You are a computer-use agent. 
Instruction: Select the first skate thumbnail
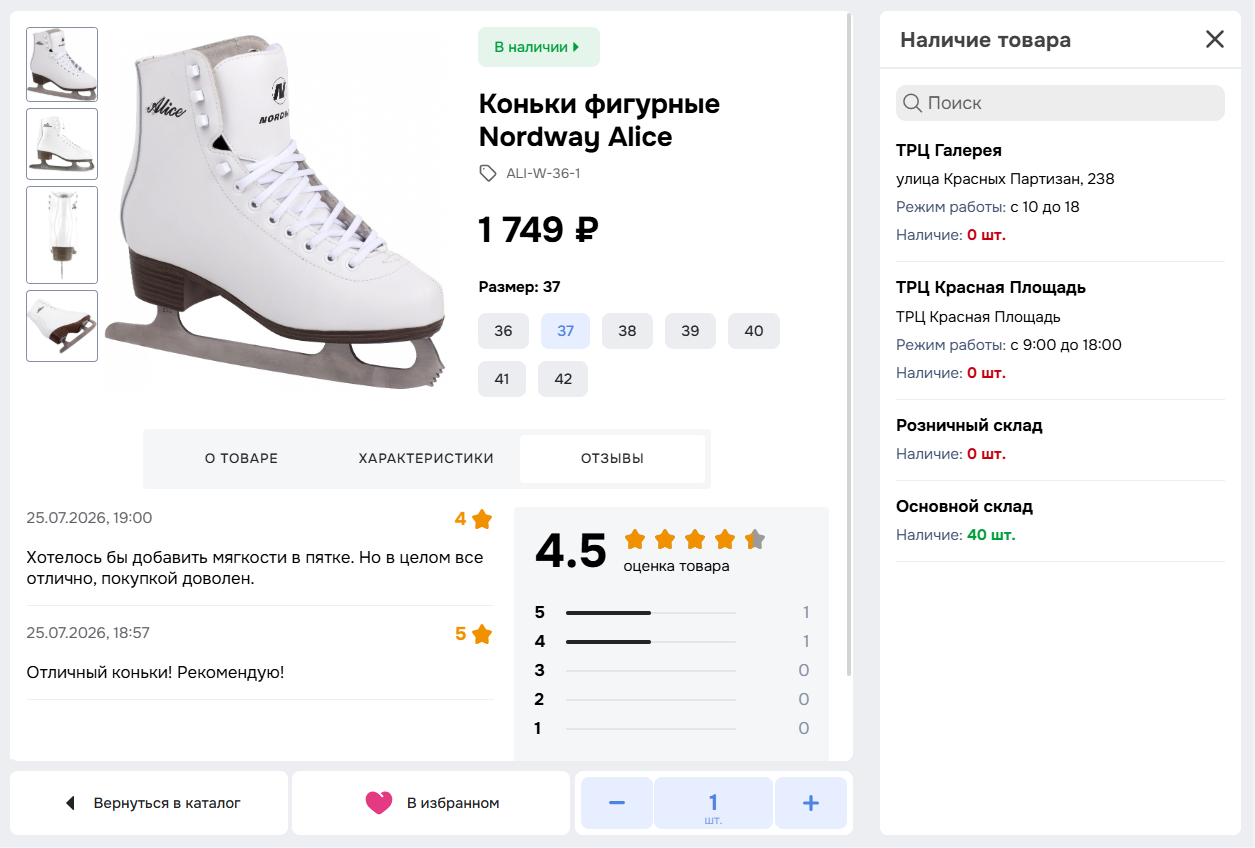coord(62,64)
